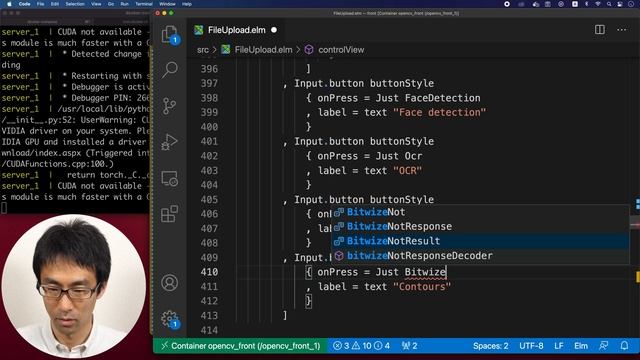
Task: Click the Bitwize text on line 410
Action: coord(425,272)
